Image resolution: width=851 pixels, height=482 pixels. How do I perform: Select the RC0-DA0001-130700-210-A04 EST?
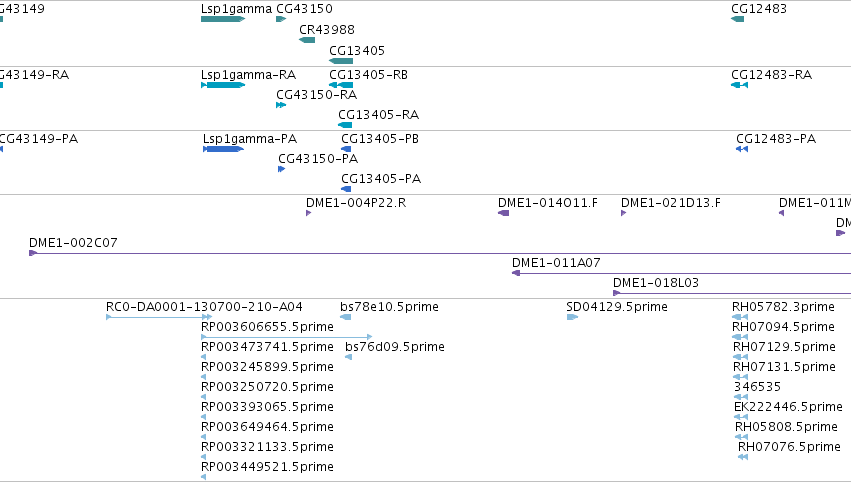tap(159, 317)
